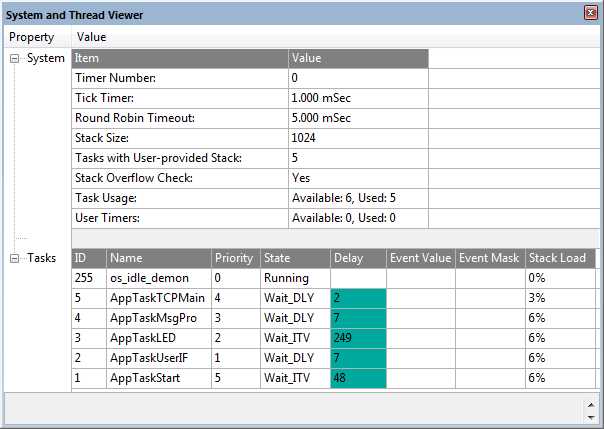The height and width of the screenshot is (429, 604).
Task: Select the ID 255 cell
Action: click(x=89, y=278)
